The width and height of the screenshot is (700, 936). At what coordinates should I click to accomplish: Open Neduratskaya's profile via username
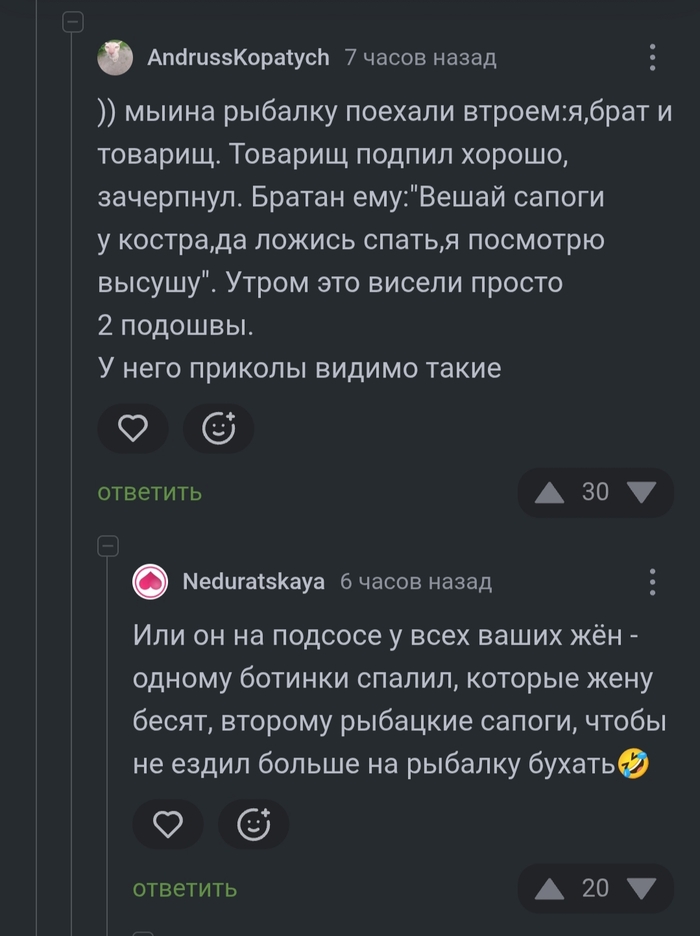(254, 582)
